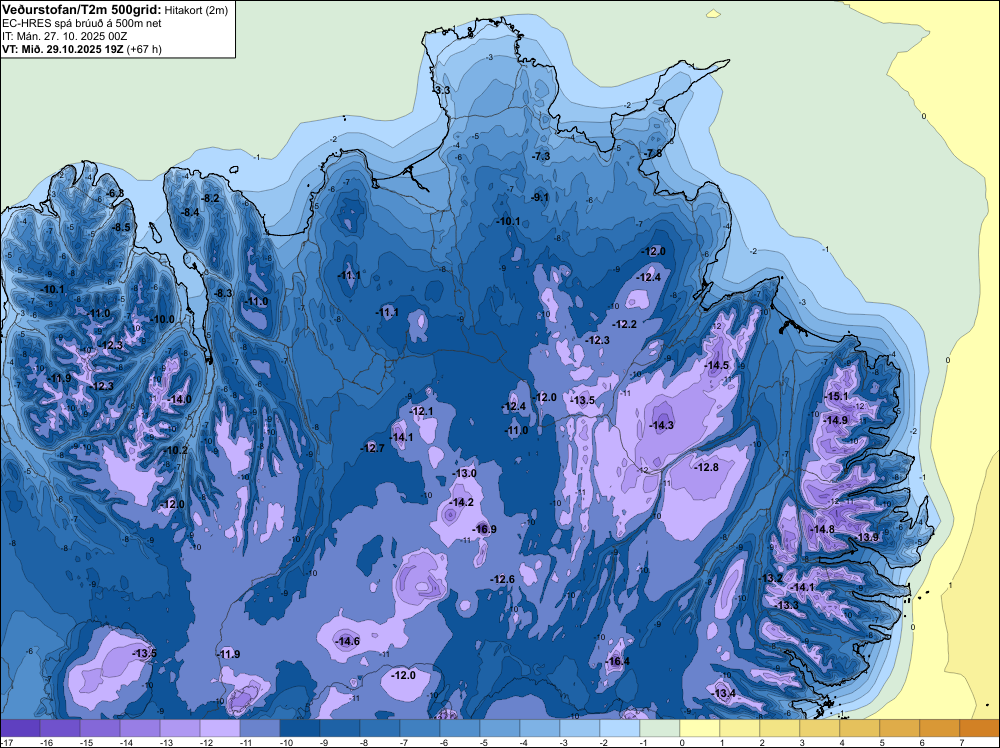Click the -12.6 temperature reading
This screenshot has width=1000, height=748.
point(502,579)
